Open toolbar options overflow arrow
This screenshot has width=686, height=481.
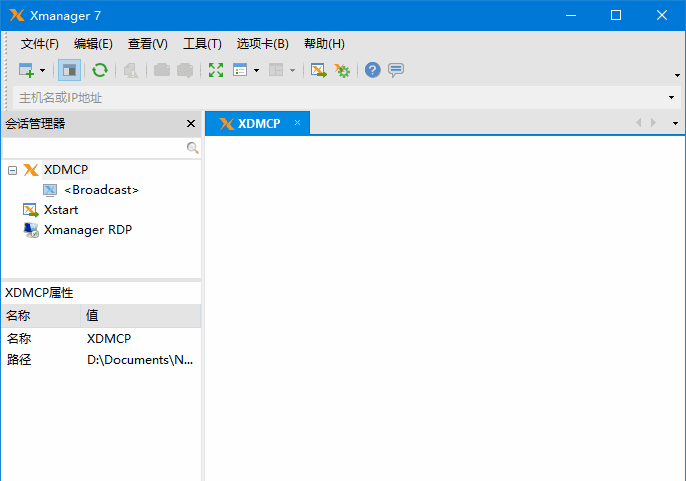click(677, 75)
